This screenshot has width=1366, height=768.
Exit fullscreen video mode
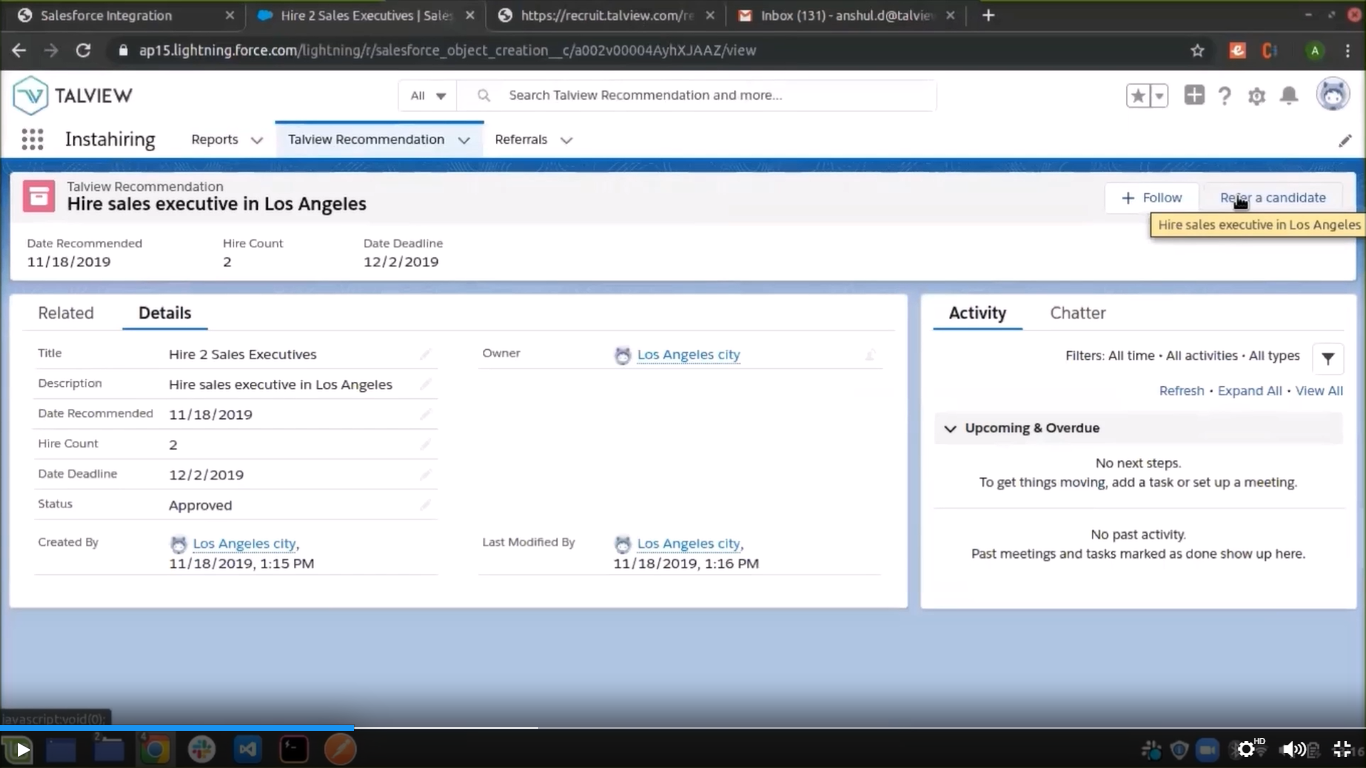(x=1342, y=749)
